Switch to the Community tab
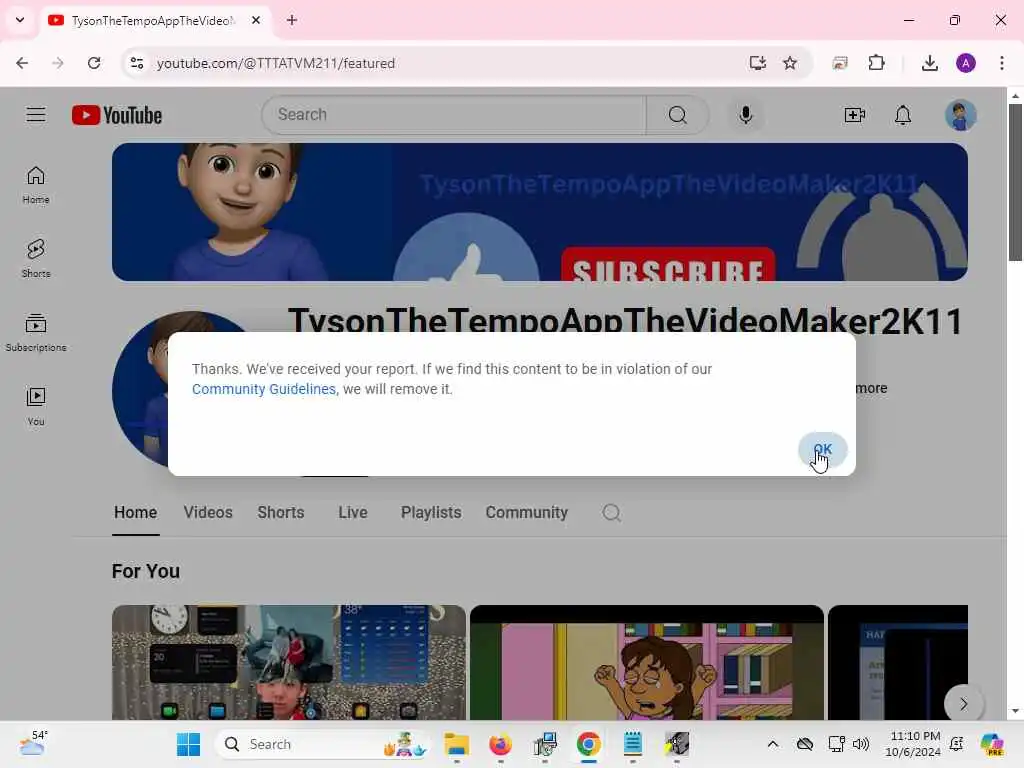The width and height of the screenshot is (1024, 768). [526, 513]
